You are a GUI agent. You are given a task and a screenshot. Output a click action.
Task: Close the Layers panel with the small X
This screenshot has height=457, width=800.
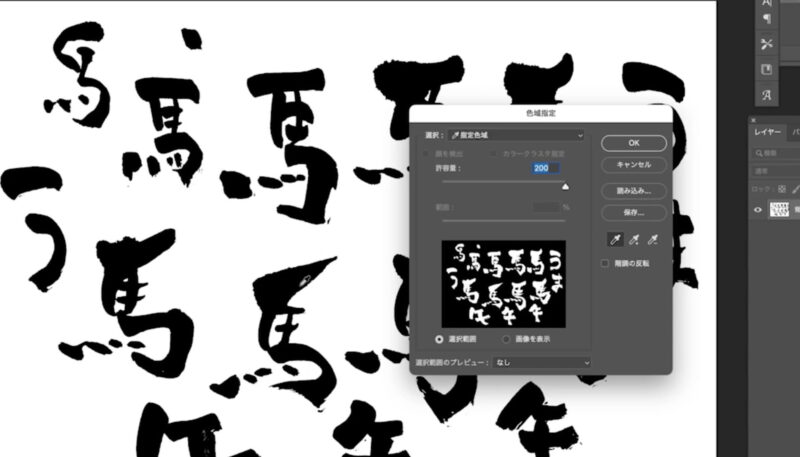point(754,120)
